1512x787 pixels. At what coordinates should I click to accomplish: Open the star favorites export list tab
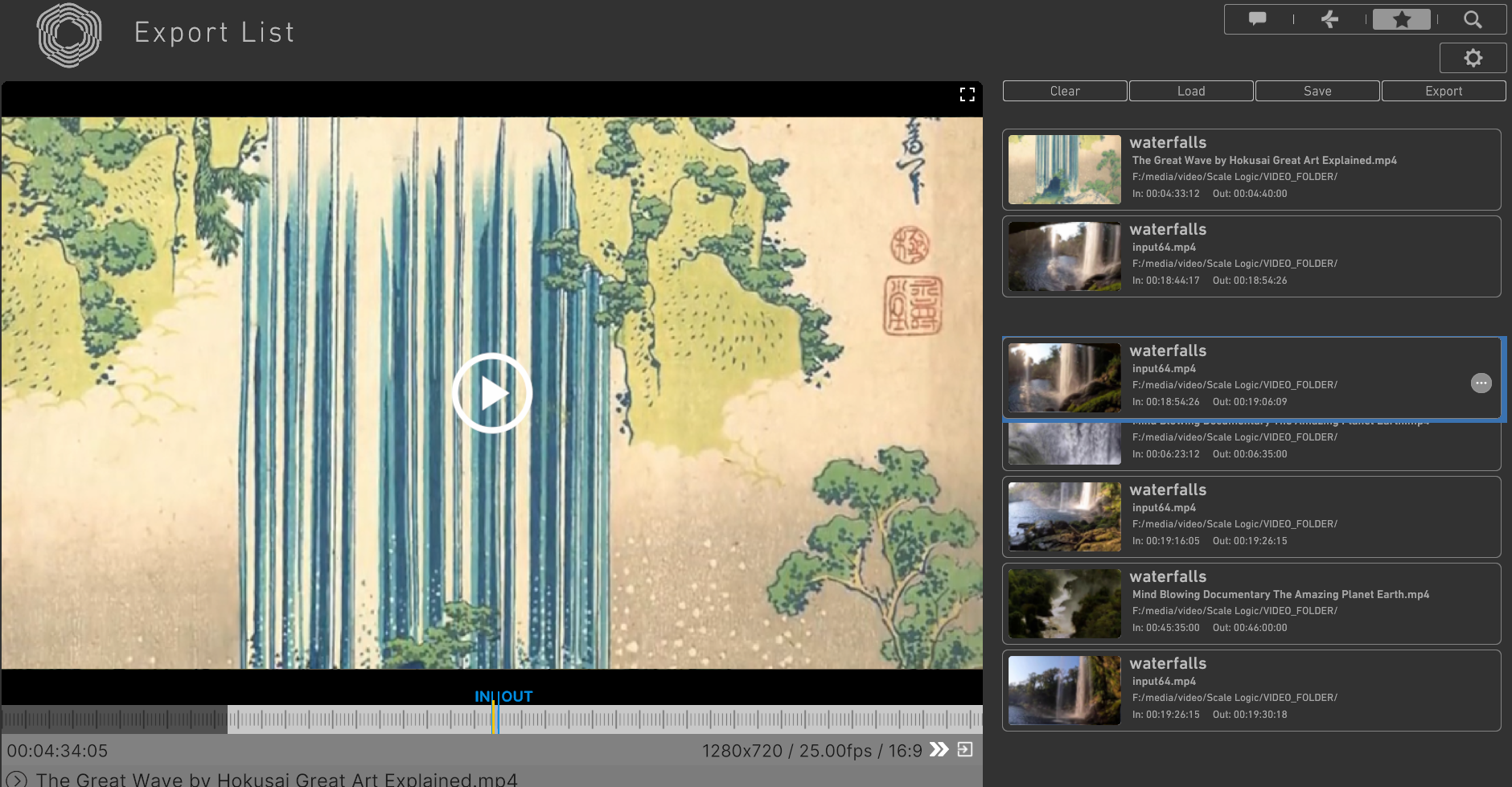(x=1402, y=19)
